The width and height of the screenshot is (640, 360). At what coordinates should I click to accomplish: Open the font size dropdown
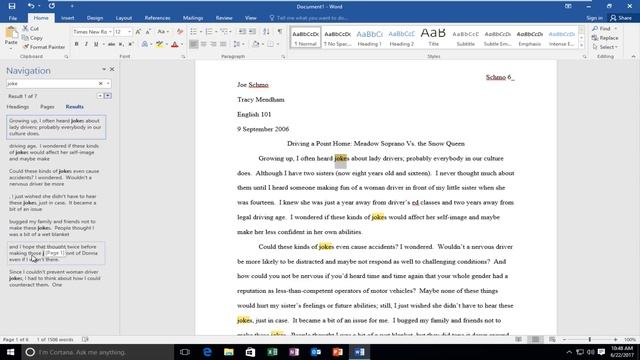(x=129, y=31)
